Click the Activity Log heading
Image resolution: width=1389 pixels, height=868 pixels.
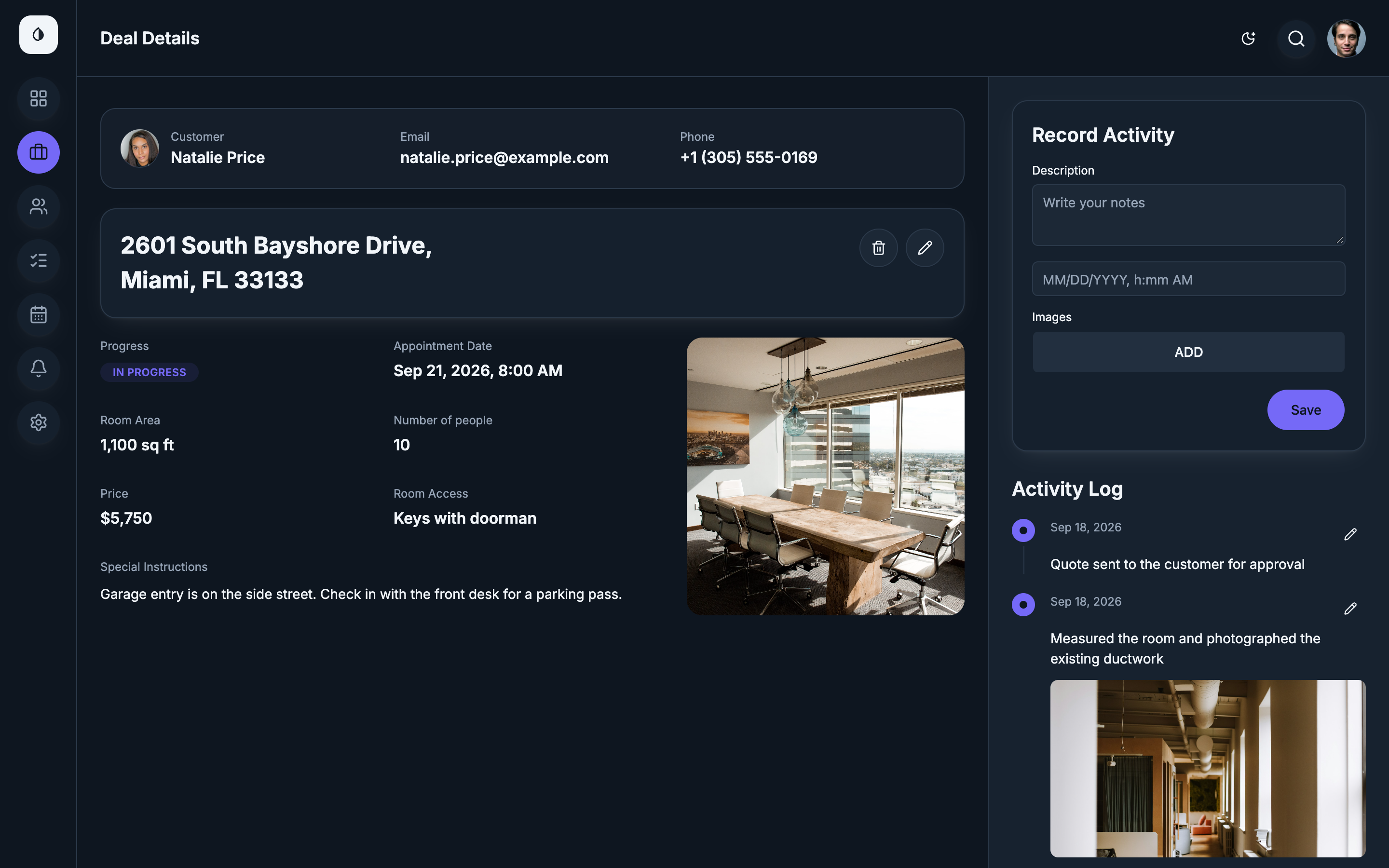[x=1067, y=489]
